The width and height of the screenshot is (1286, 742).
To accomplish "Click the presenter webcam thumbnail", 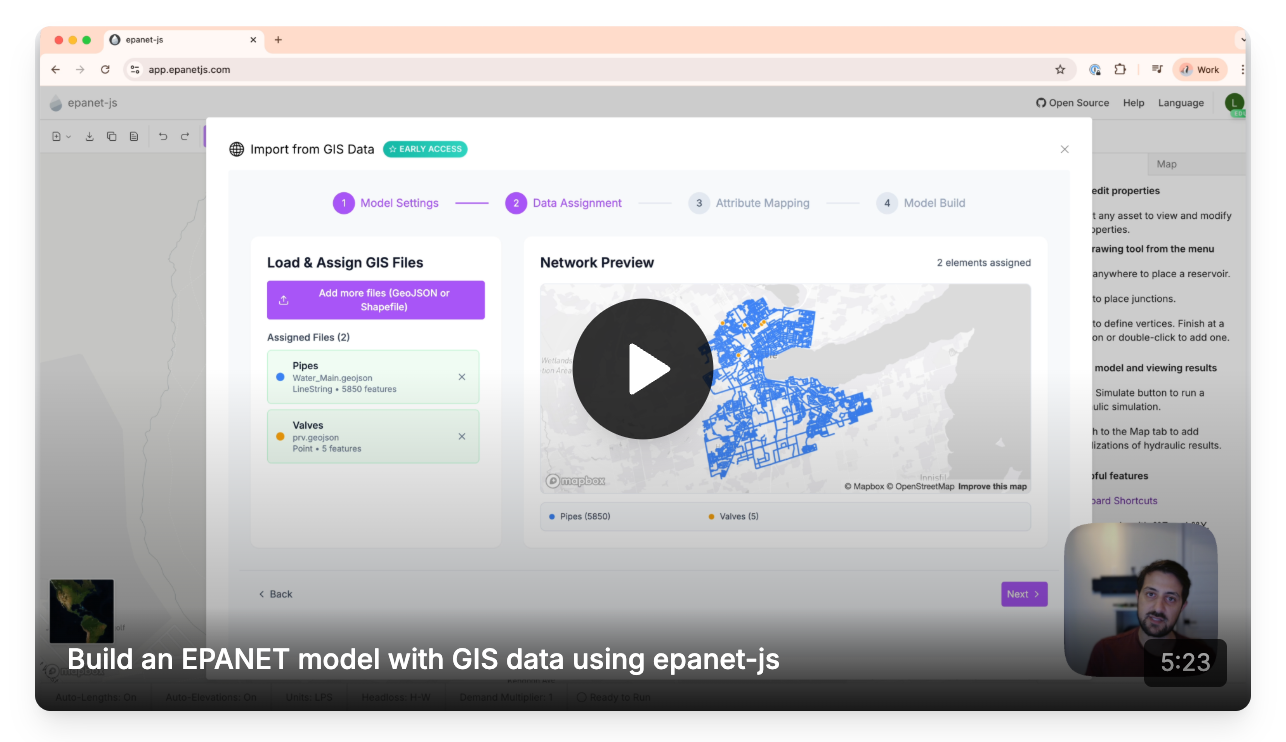I will 1140,599.
